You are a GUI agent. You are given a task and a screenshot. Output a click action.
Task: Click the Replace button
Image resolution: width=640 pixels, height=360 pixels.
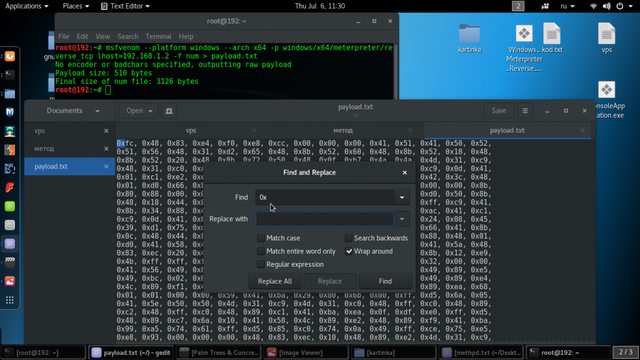[330, 281]
